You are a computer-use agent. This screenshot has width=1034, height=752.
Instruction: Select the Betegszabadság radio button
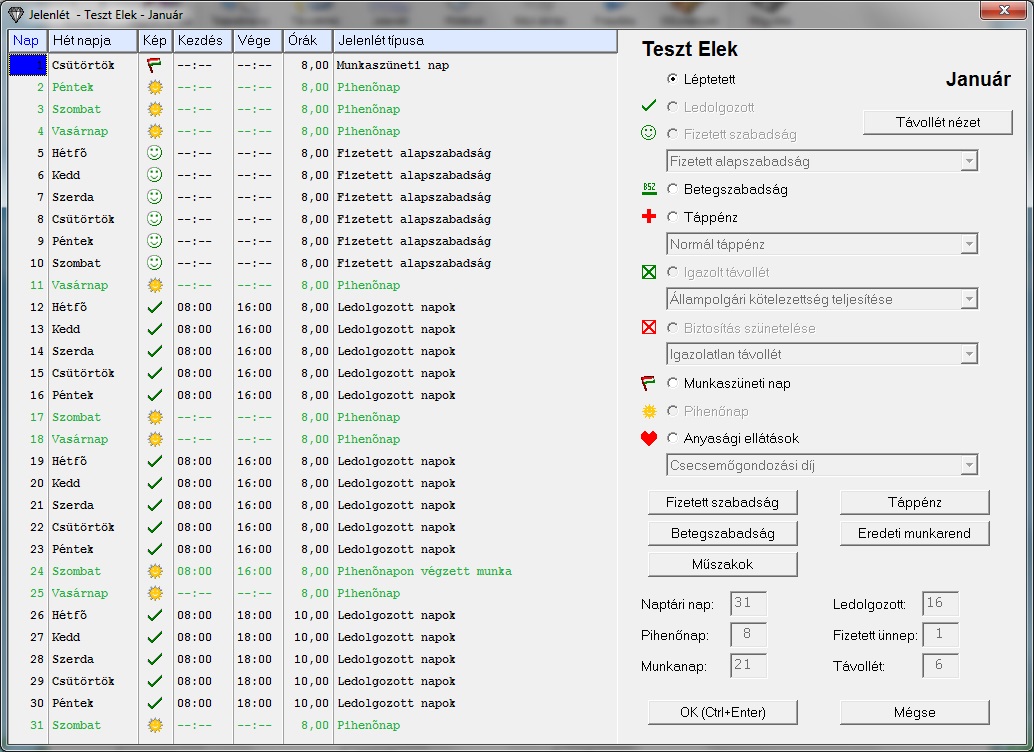[x=673, y=189]
